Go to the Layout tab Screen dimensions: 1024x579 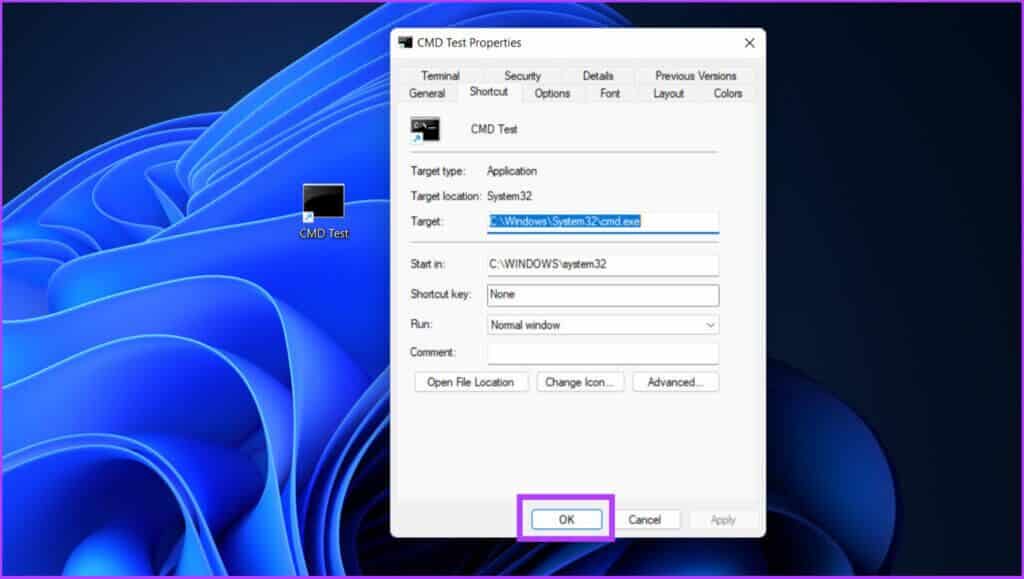click(669, 93)
